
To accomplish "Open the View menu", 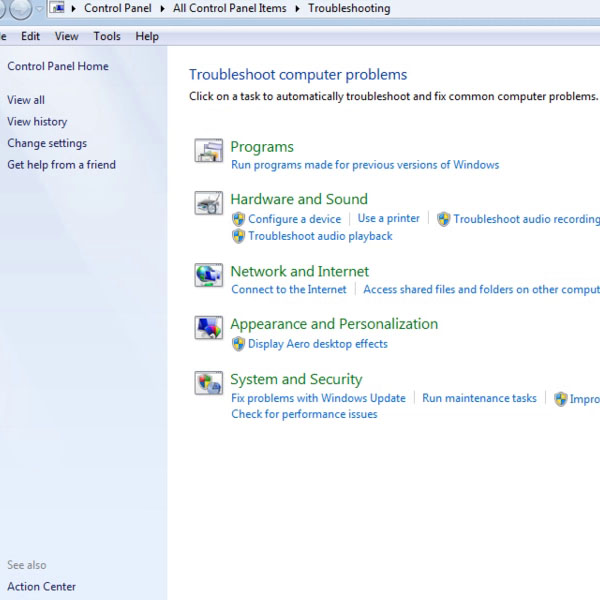I will click(67, 36).
